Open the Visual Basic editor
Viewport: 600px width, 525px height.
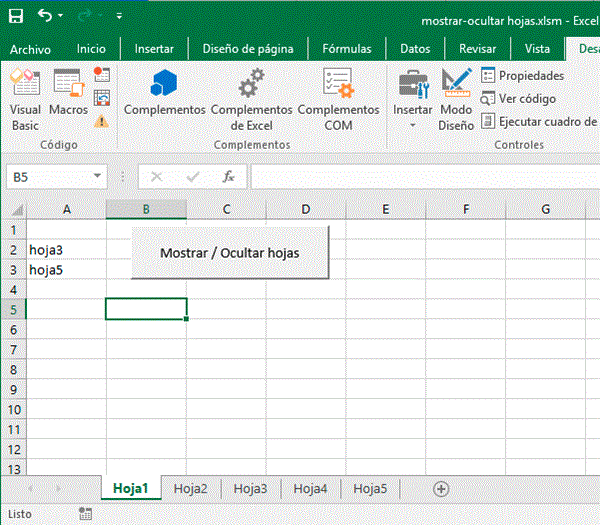25,100
